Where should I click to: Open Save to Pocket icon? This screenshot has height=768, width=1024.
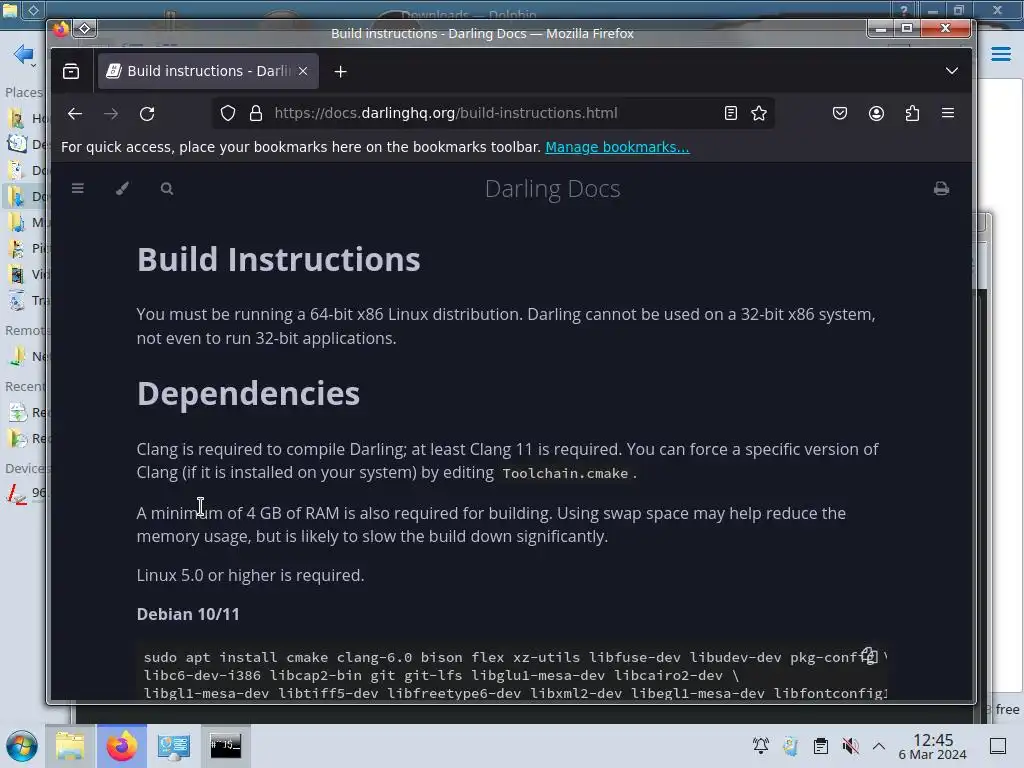[x=840, y=114]
